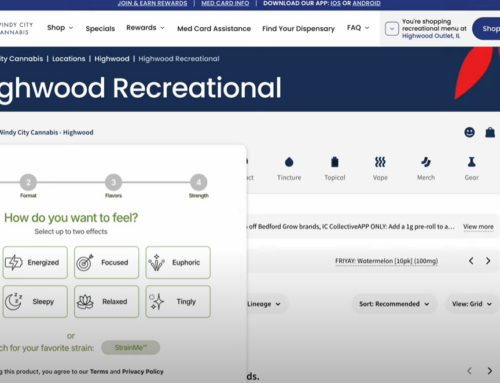Click the bottom carousel previous arrow

(469, 371)
